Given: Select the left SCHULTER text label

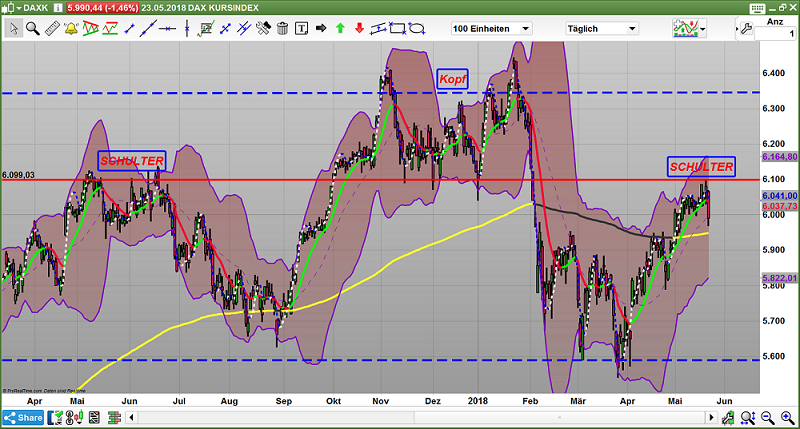Looking at the screenshot, I should pos(132,161).
